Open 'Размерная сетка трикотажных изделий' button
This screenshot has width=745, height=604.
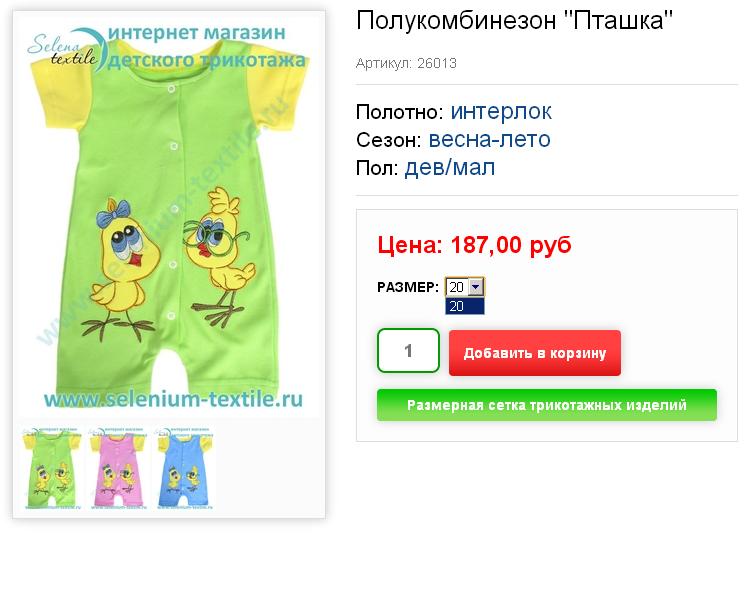[x=546, y=405]
